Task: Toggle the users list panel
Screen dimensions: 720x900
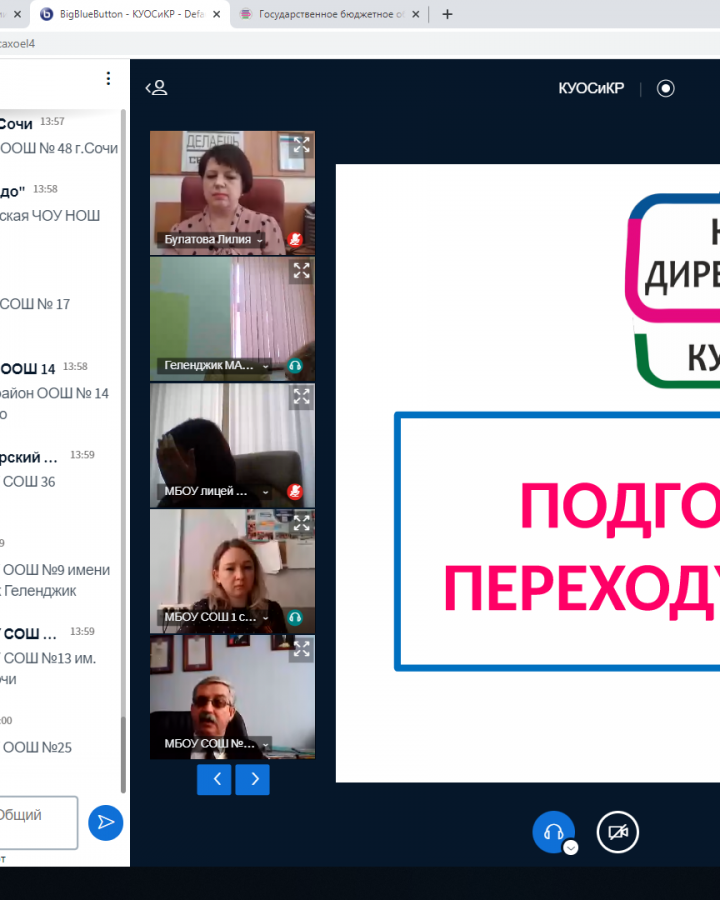Action: click(x=156, y=88)
